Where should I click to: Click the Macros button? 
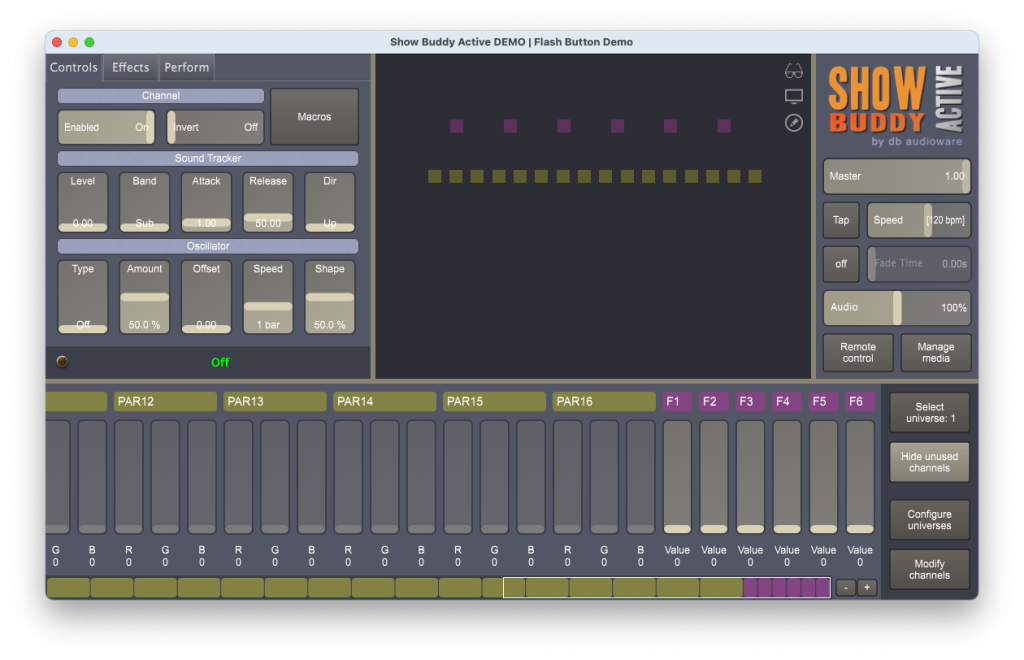(314, 117)
